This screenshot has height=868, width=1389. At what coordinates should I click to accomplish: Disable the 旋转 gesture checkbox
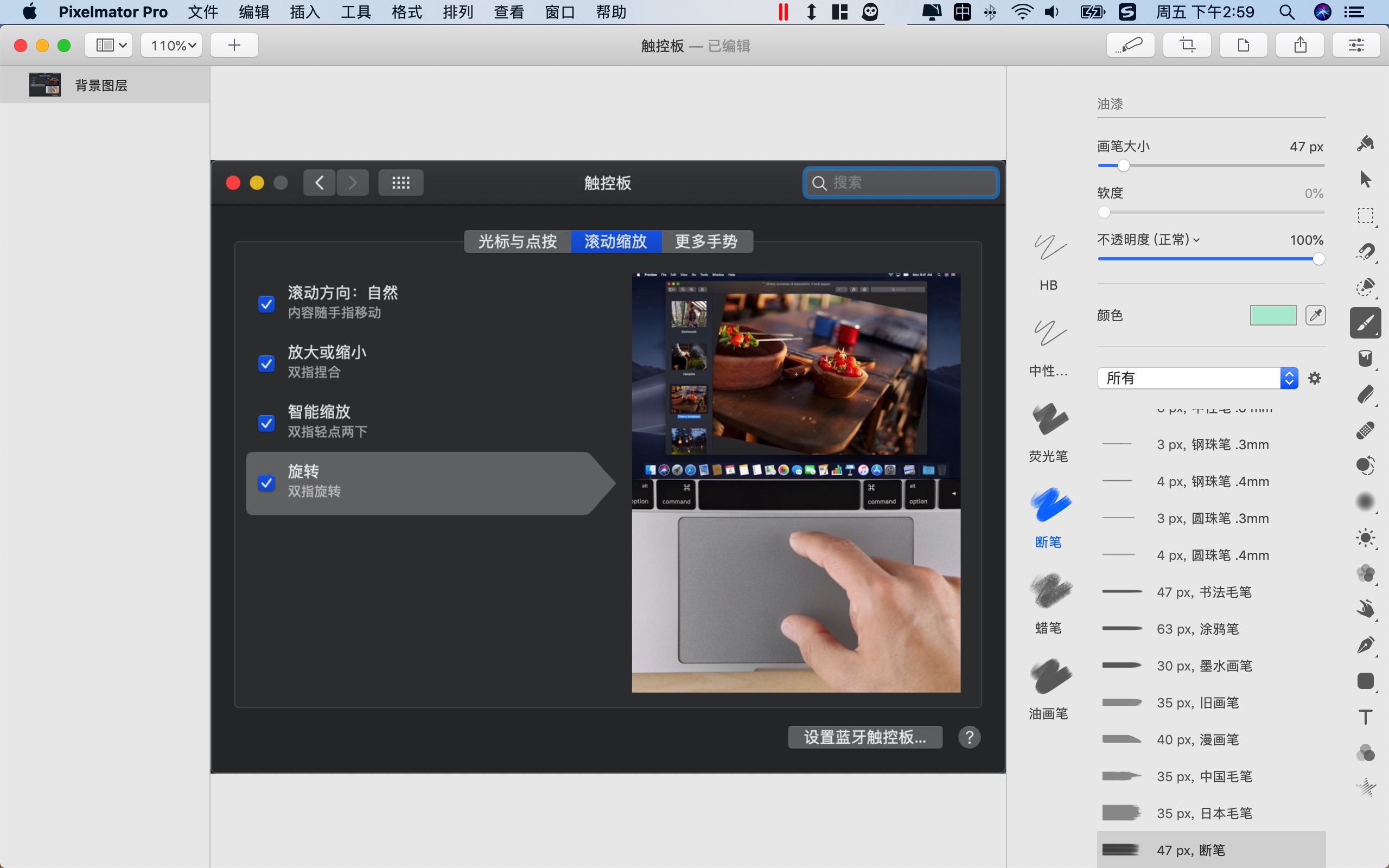(x=266, y=483)
